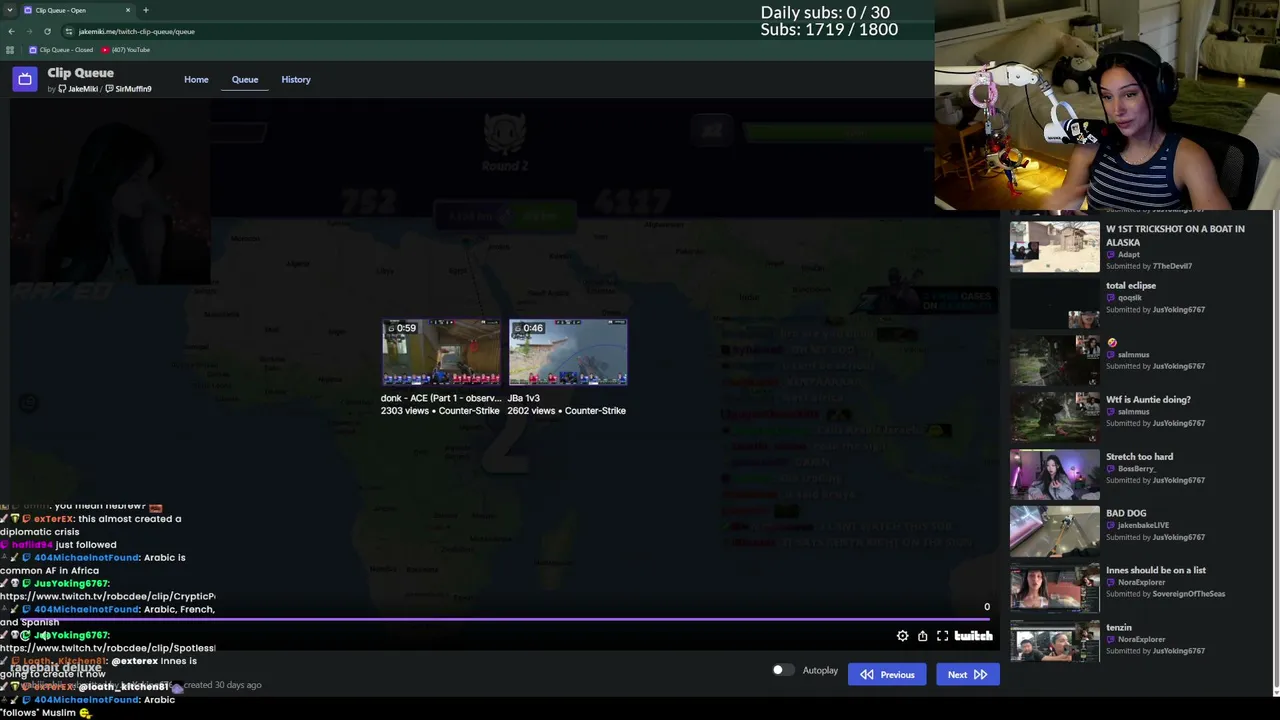Reload the page with the refresh icon

tap(47, 31)
